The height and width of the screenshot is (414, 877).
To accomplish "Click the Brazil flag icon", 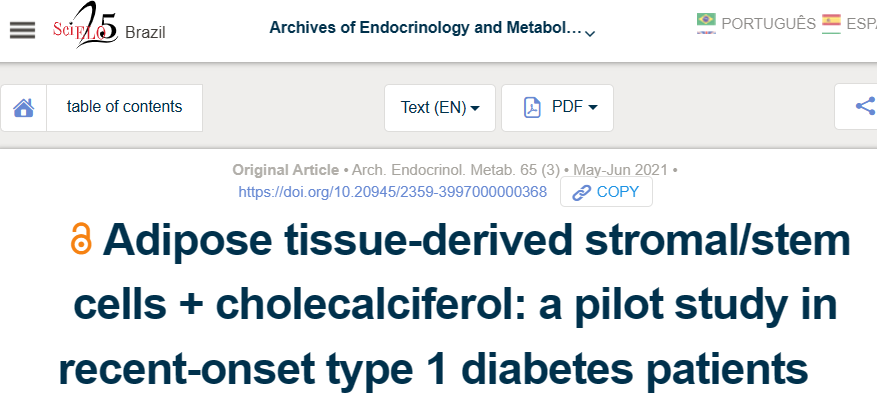I will tap(706, 23).
